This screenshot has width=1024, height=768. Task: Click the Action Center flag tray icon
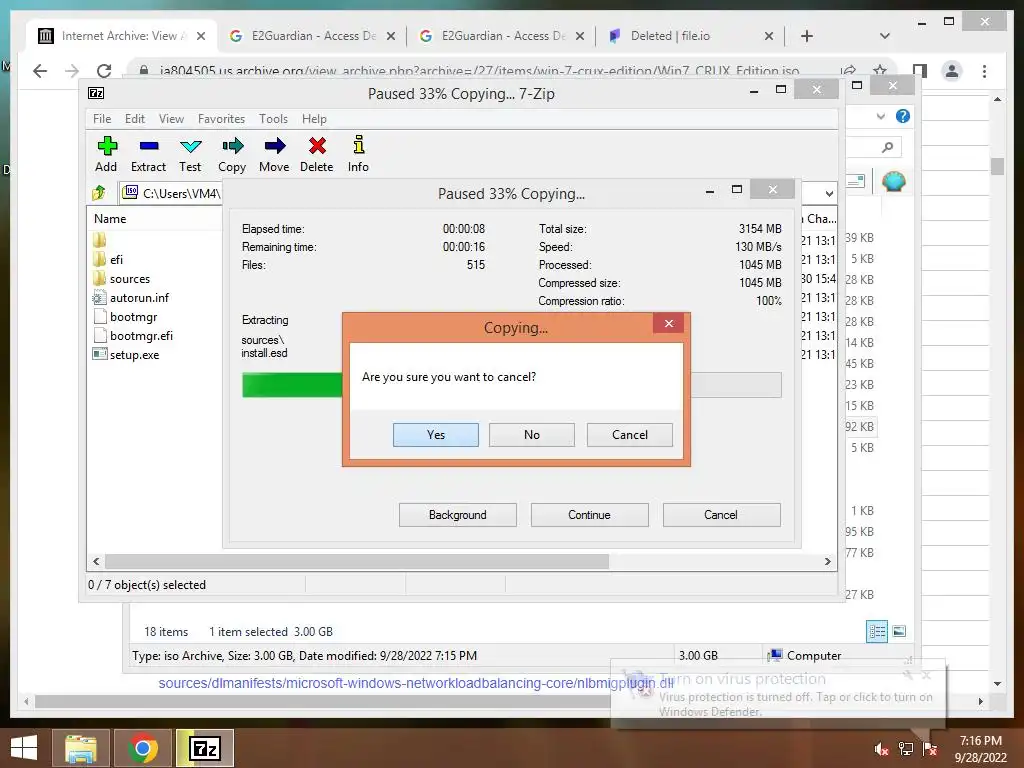[931, 749]
